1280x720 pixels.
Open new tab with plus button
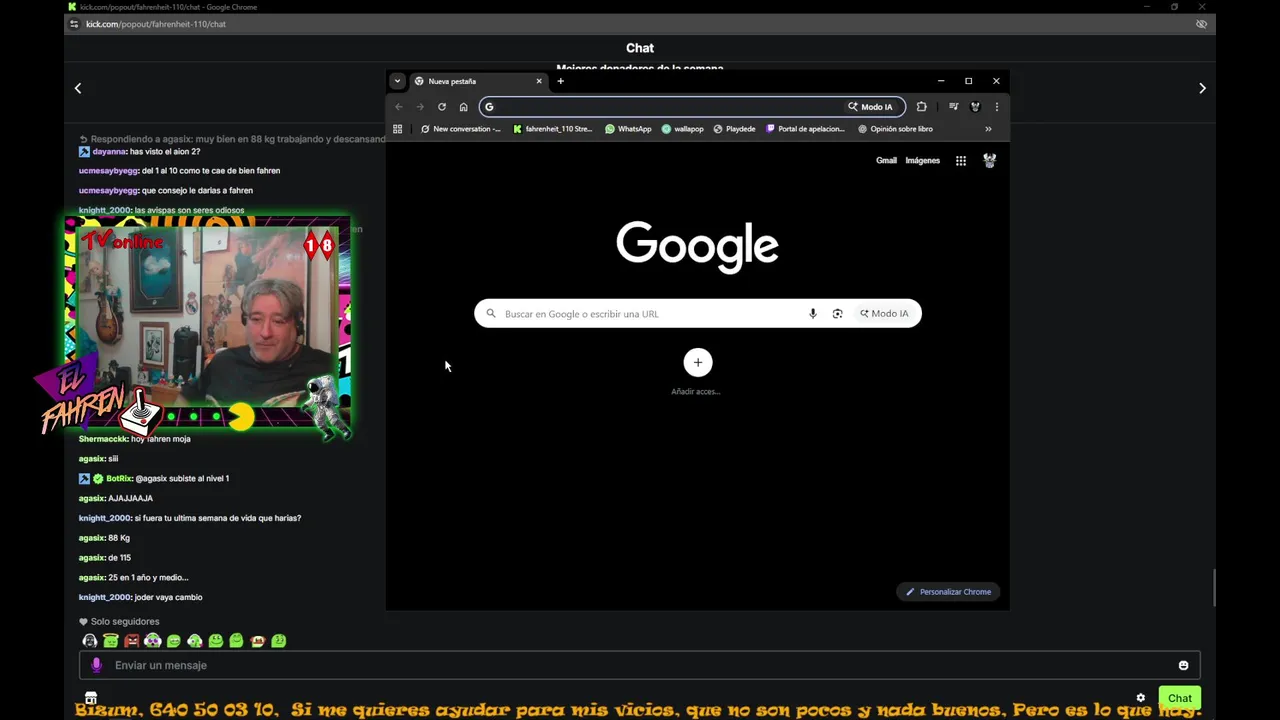(x=560, y=81)
